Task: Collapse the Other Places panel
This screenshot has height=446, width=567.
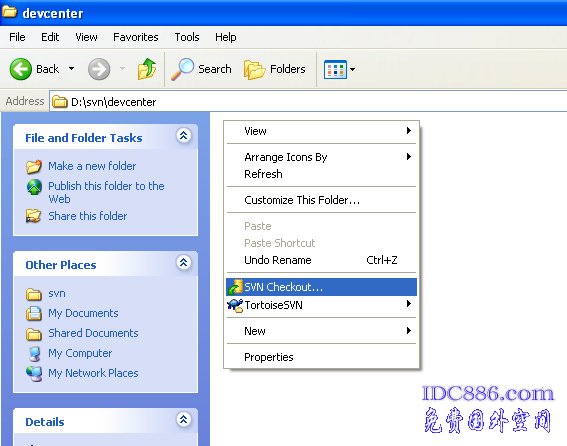Action: pos(184,263)
